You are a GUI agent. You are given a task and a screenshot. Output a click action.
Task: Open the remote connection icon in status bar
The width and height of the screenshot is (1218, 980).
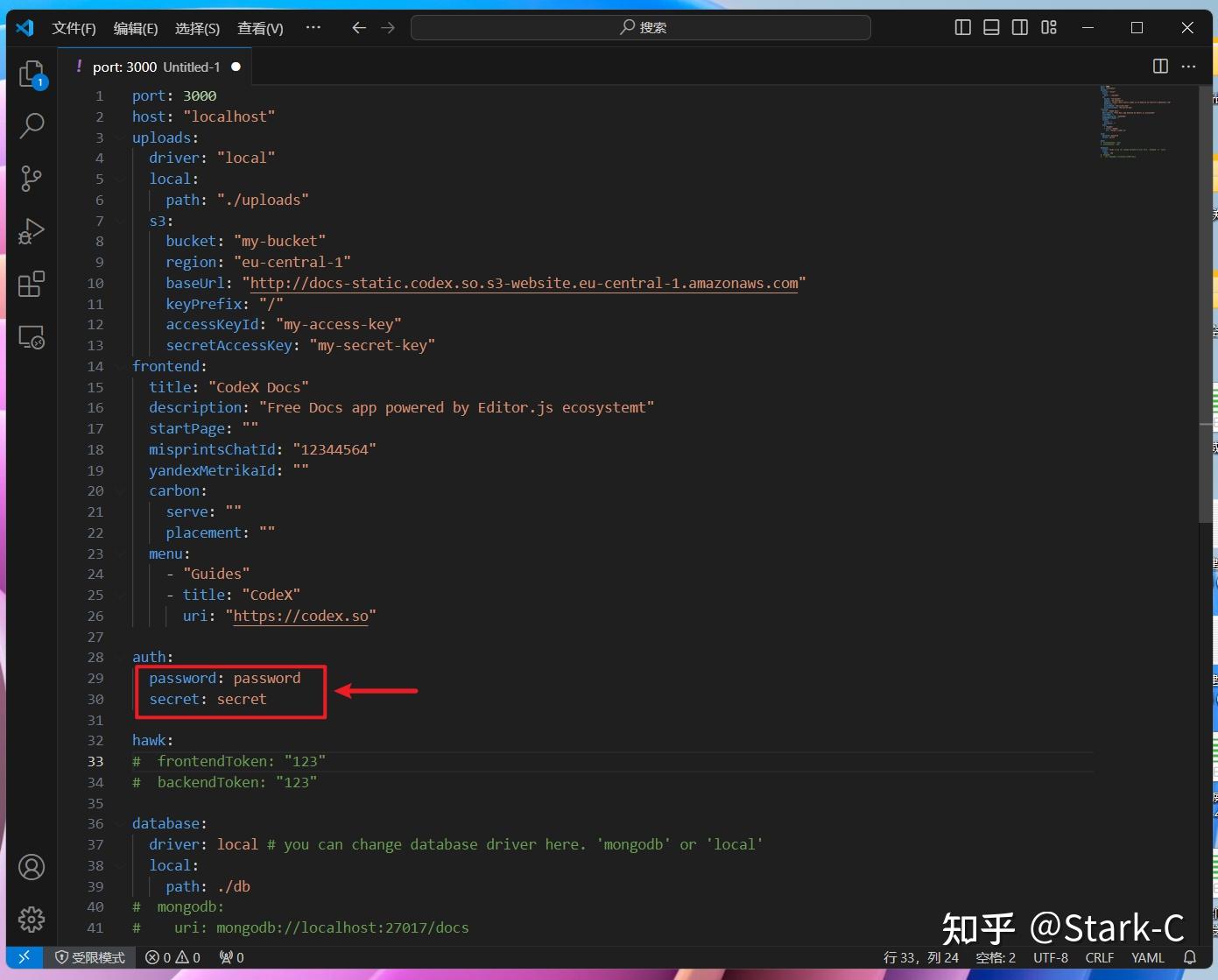[x=24, y=957]
